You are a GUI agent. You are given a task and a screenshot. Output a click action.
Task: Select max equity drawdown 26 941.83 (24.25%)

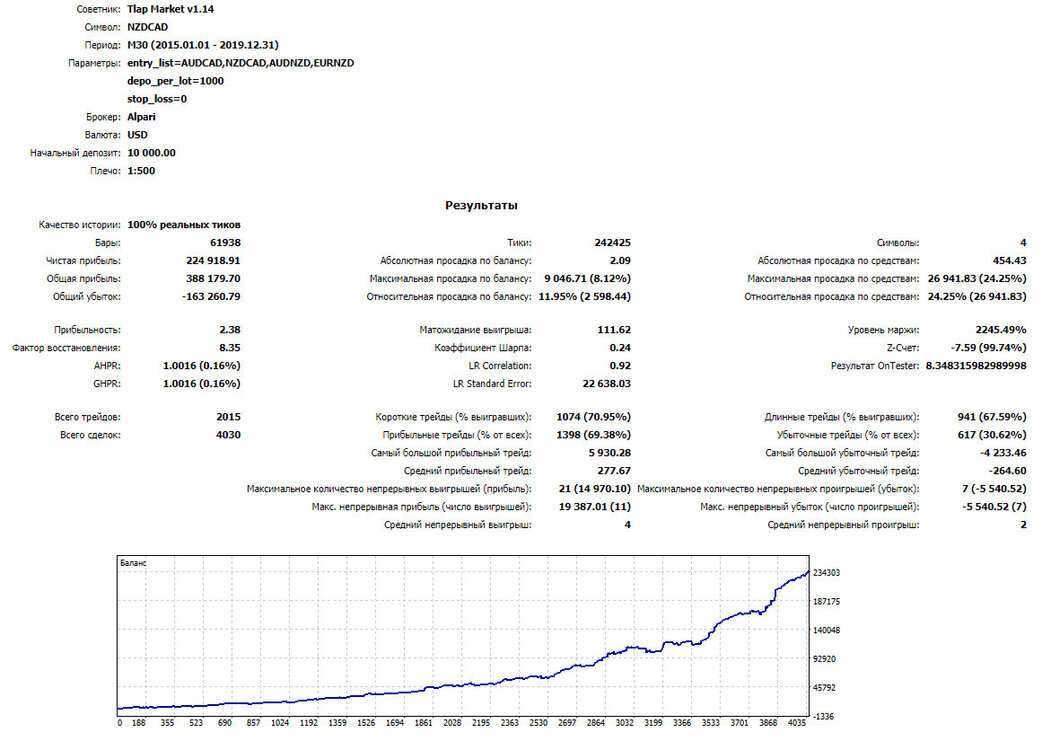[977, 279]
